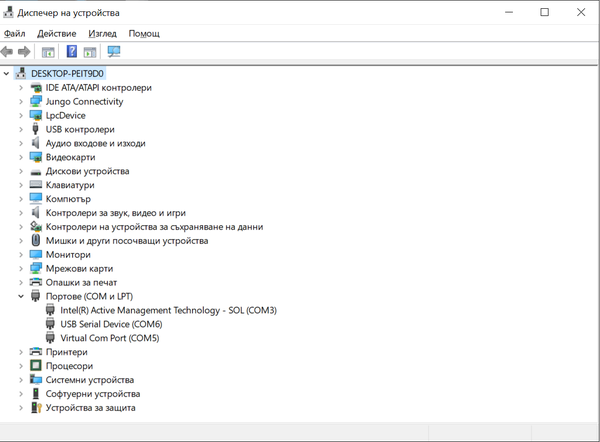Expand the USB контролери category
Viewport: 600px width, 442px height.
click(x=21, y=130)
